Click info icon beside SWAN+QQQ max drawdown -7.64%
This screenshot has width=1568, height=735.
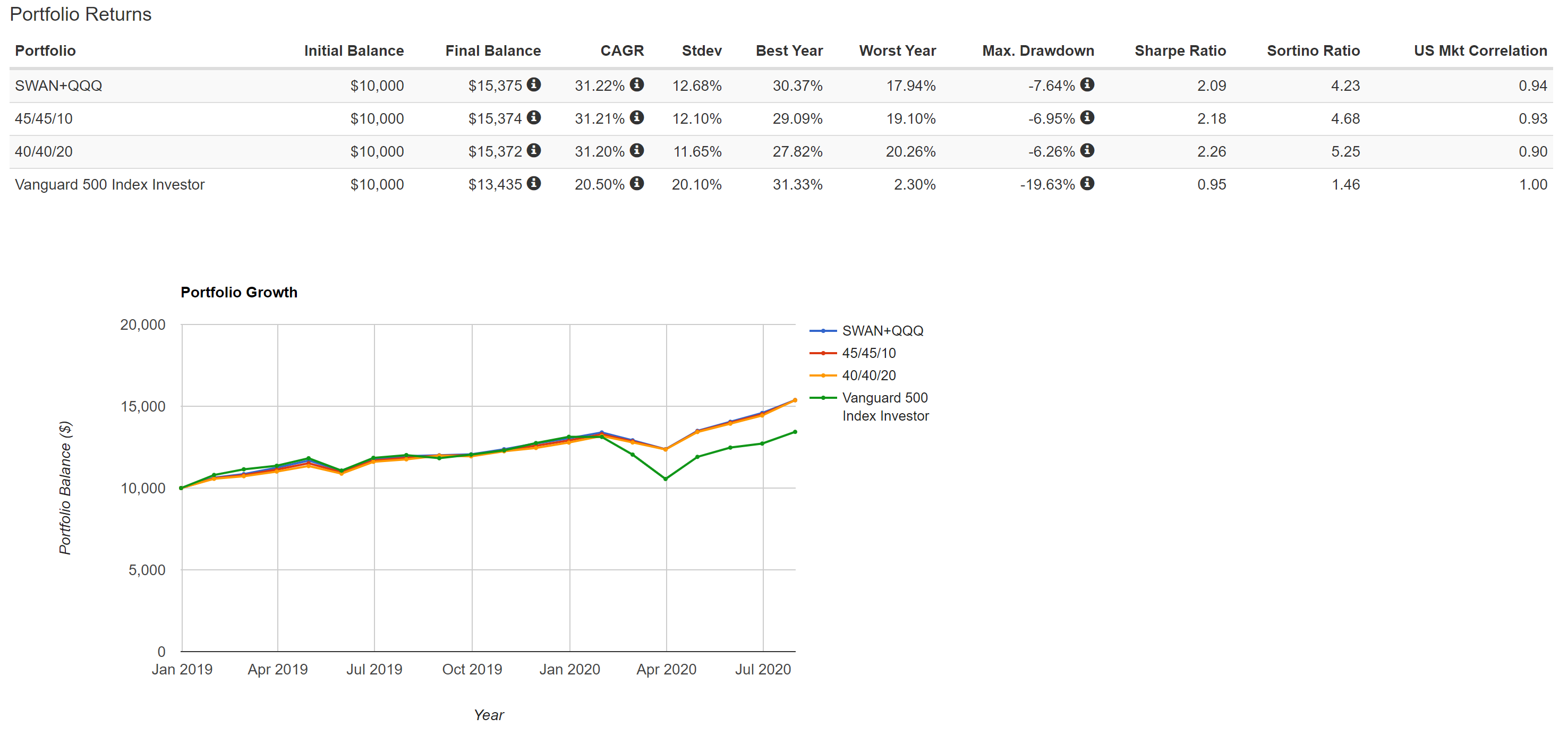(1087, 84)
